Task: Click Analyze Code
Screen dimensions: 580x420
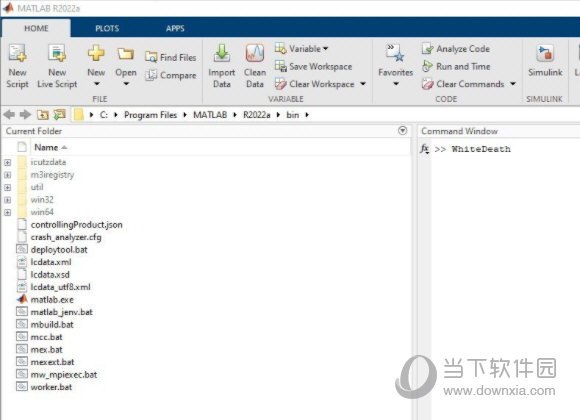Action: [x=456, y=48]
